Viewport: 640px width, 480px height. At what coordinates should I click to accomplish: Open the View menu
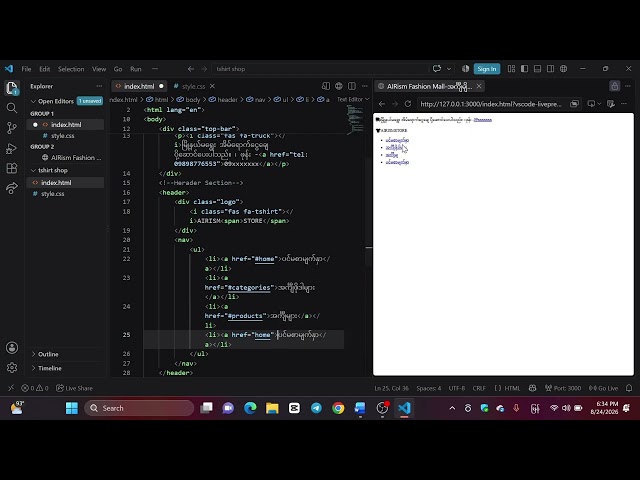tap(99, 69)
